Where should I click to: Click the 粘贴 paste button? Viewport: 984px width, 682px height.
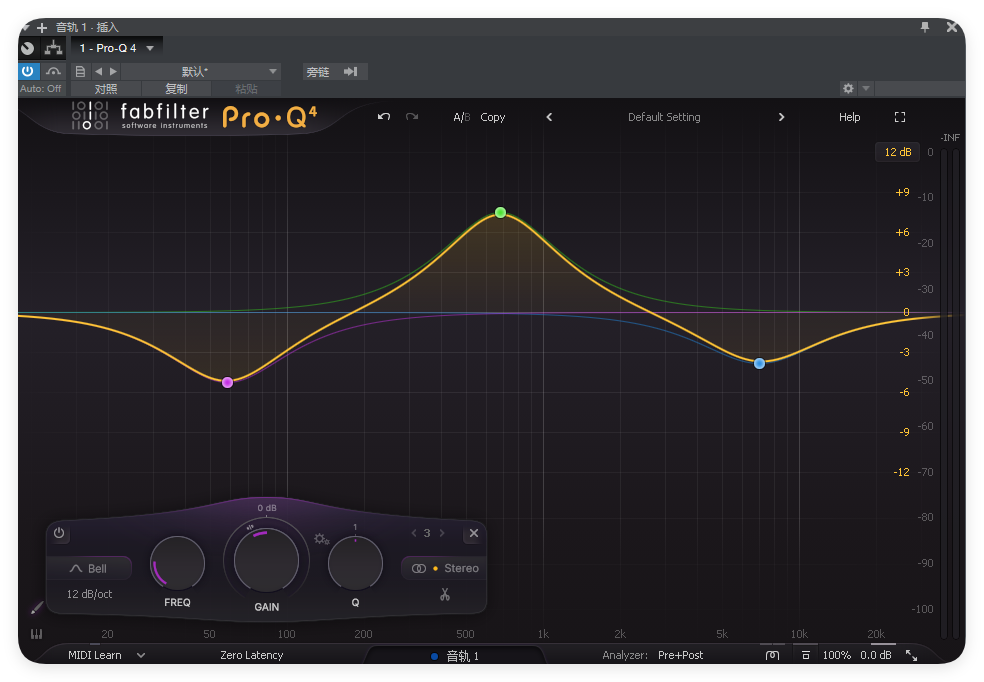click(x=246, y=89)
